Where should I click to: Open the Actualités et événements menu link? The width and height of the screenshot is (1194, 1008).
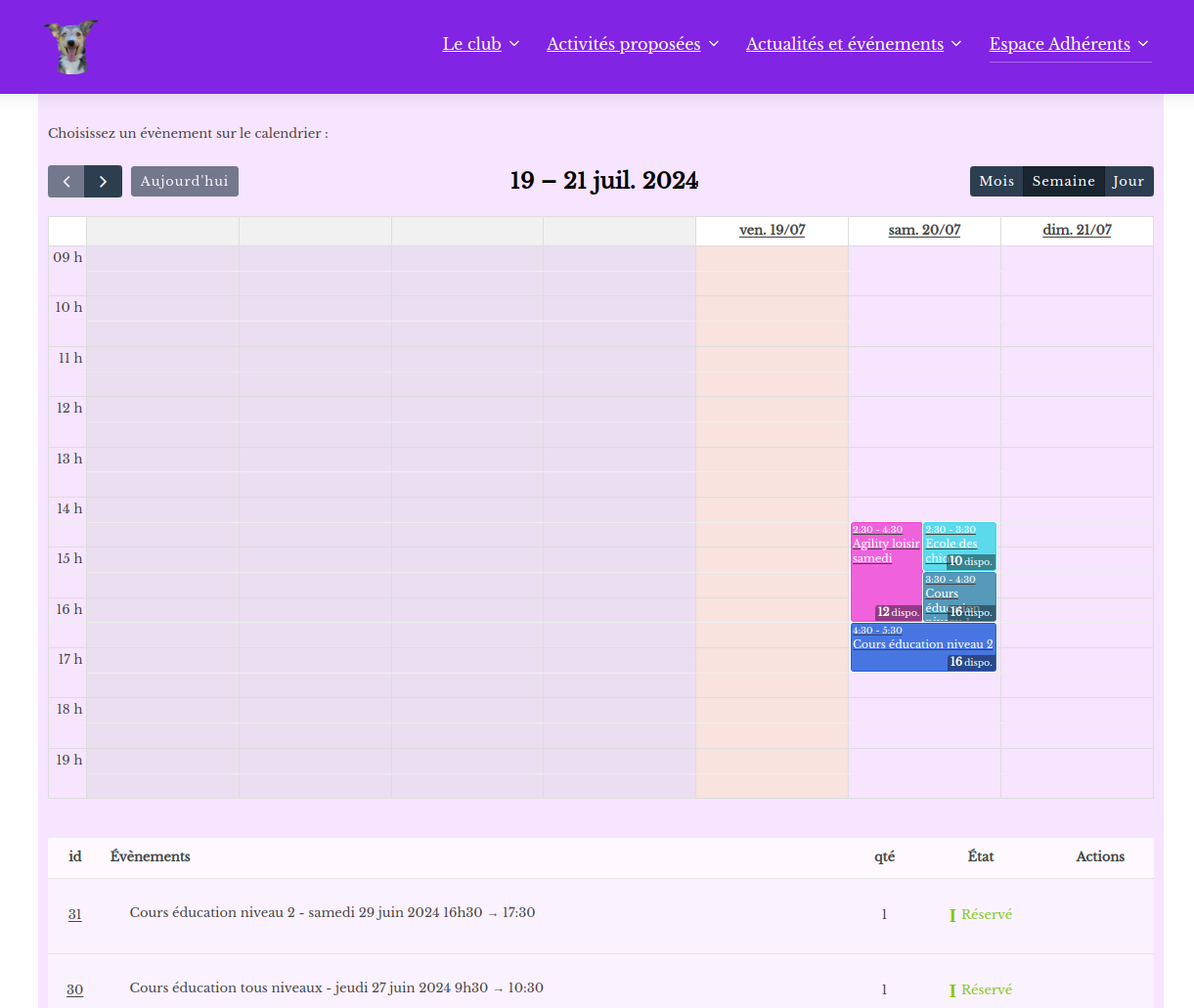(845, 44)
